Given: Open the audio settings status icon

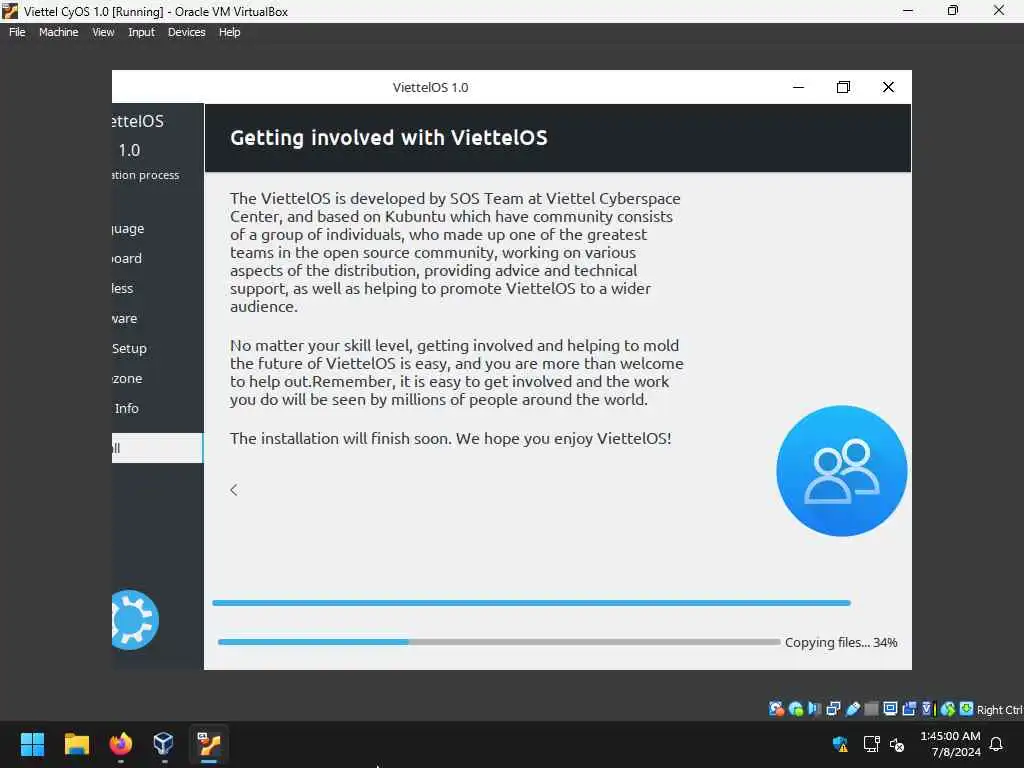Looking at the screenshot, I should 814,709.
